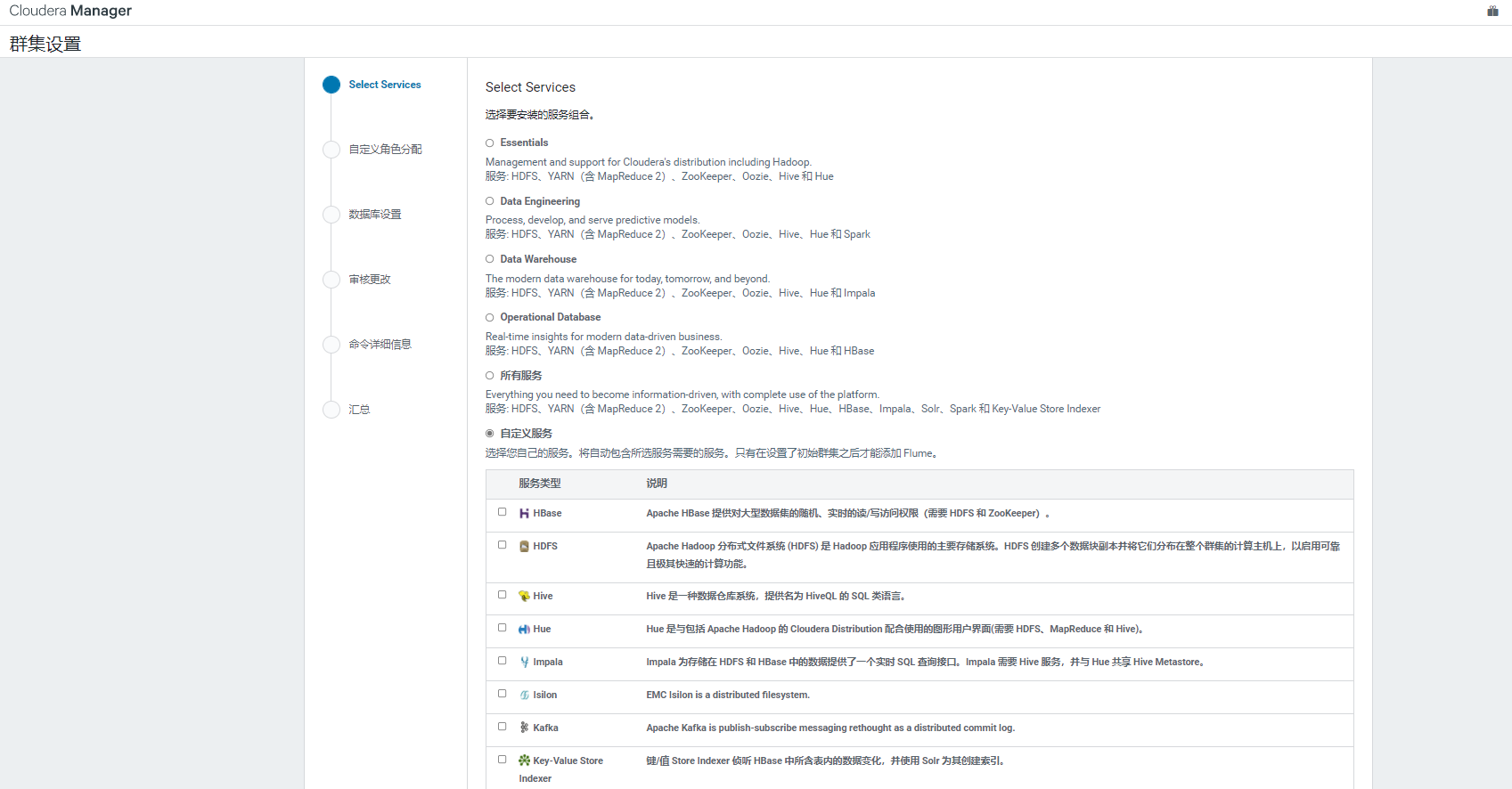Click the Key-Value Store Indexer icon
1512x789 pixels.
tap(524, 761)
